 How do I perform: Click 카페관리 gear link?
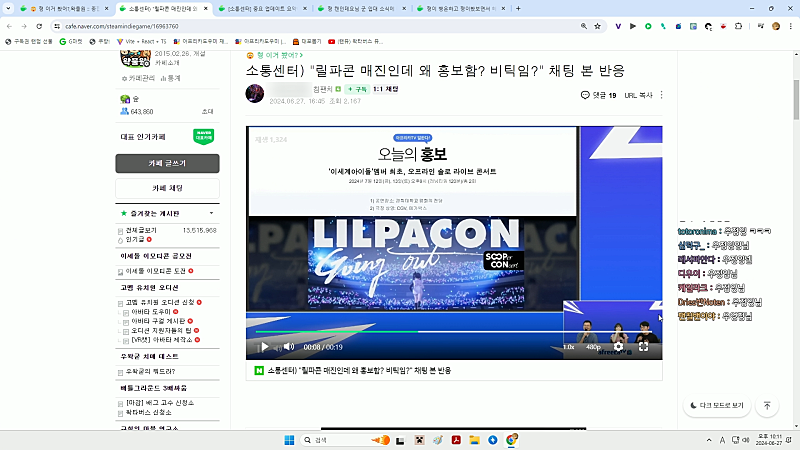pos(138,78)
